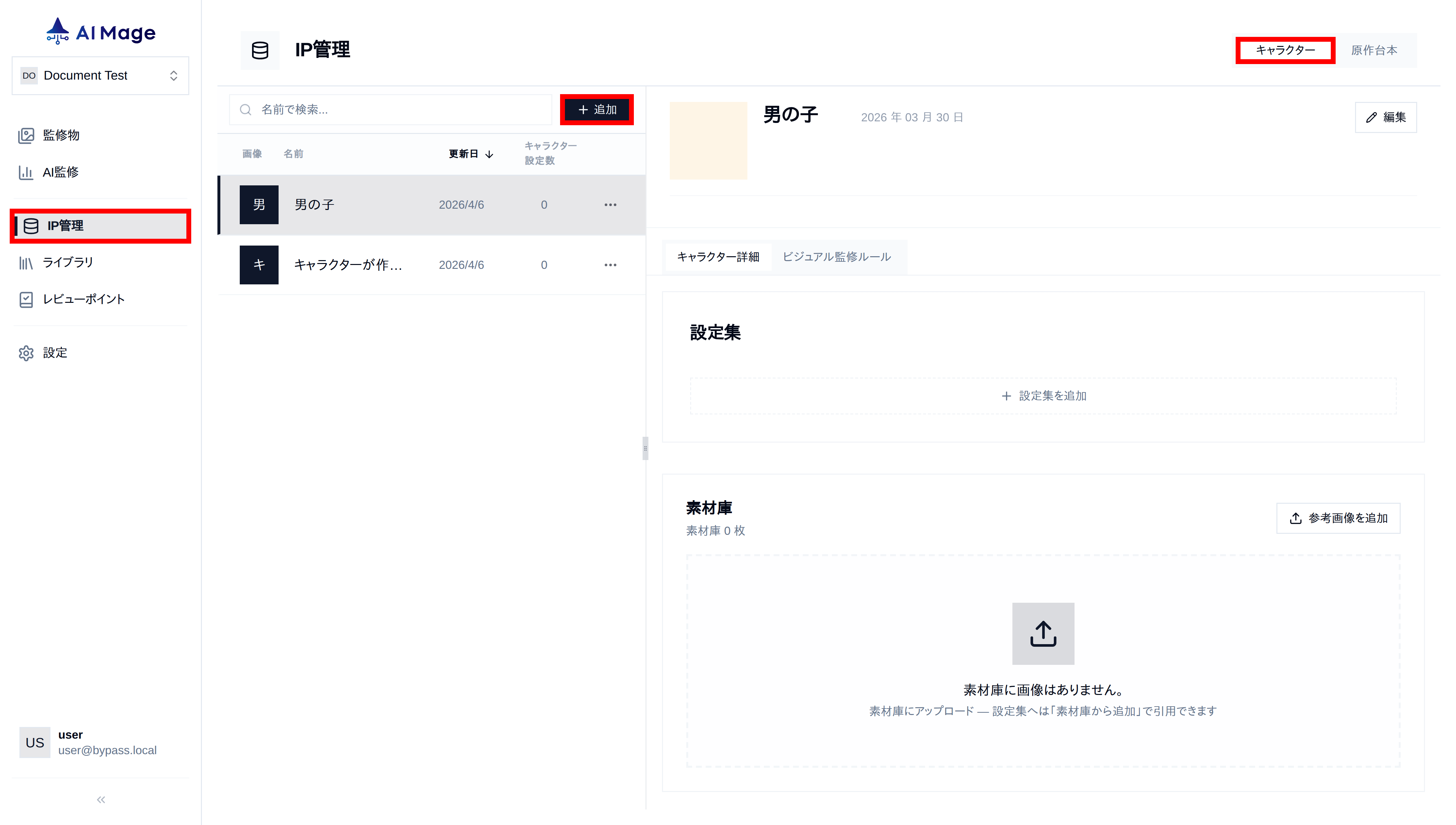The image size is (1456, 825).
Task: Click the panel resize handle between list and detail
Action: point(645,448)
